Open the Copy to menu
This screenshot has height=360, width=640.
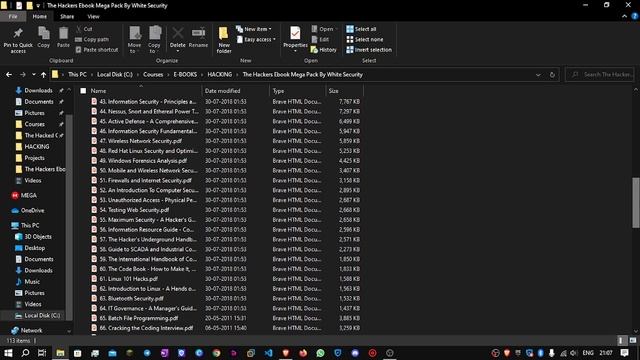click(x=154, y=40)
